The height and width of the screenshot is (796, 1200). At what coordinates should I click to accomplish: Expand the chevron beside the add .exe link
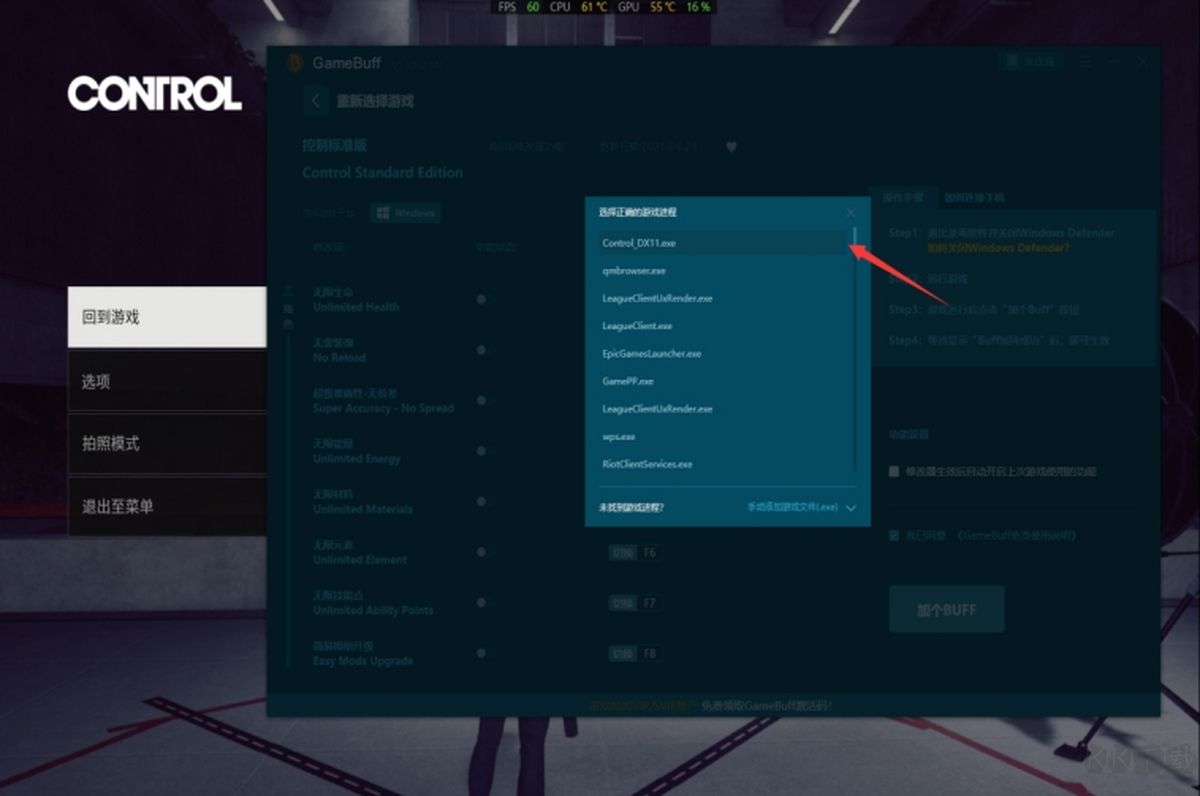click(x=851, y=508)
